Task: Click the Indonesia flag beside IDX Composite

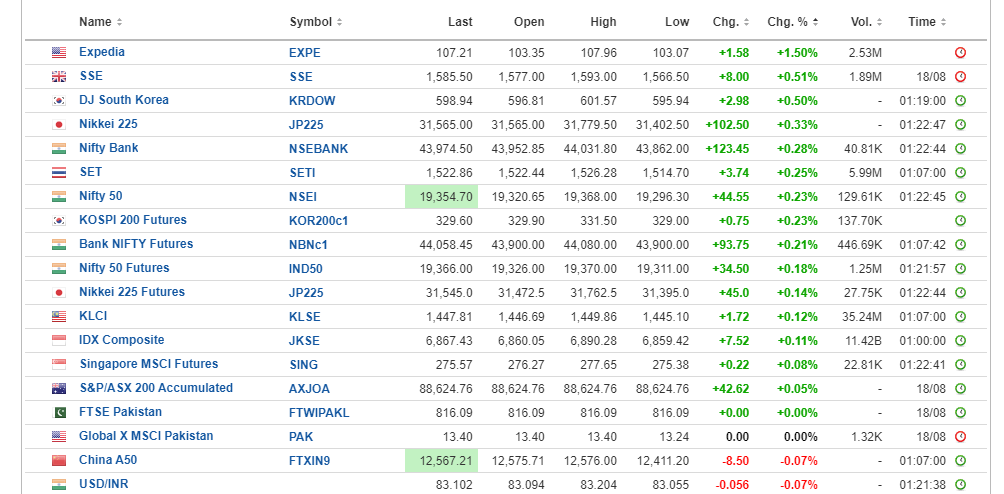Action: pos(59,341)
